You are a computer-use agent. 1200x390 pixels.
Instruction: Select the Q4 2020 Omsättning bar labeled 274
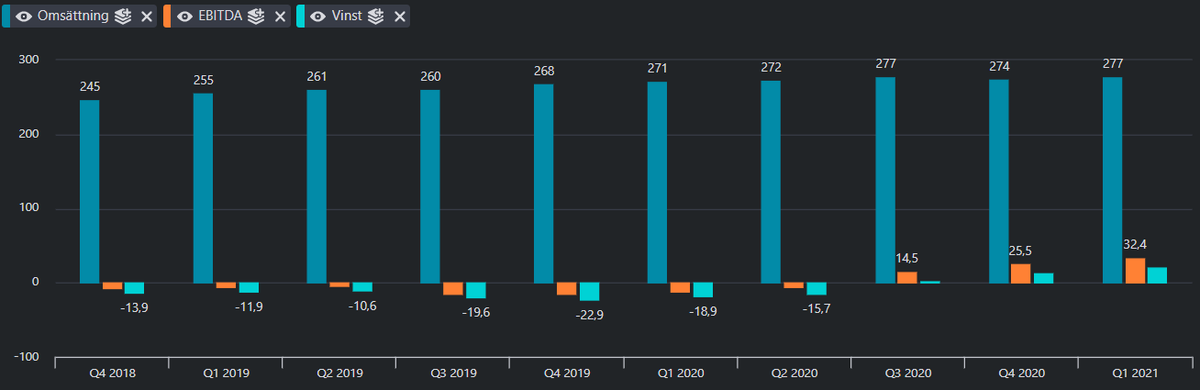pos(998,181)
